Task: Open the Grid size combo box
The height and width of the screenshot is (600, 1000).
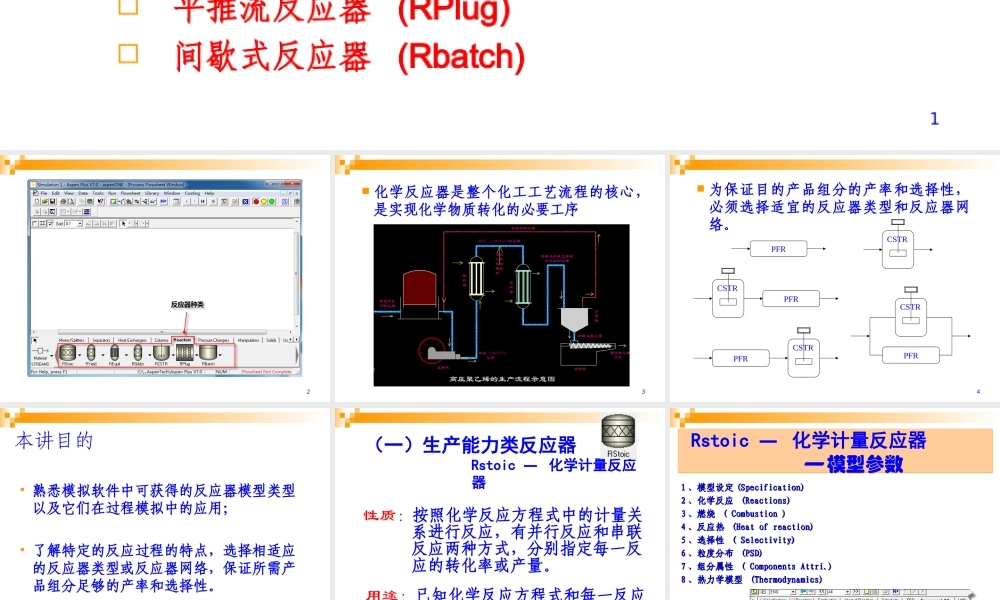Action: point(74,224)
